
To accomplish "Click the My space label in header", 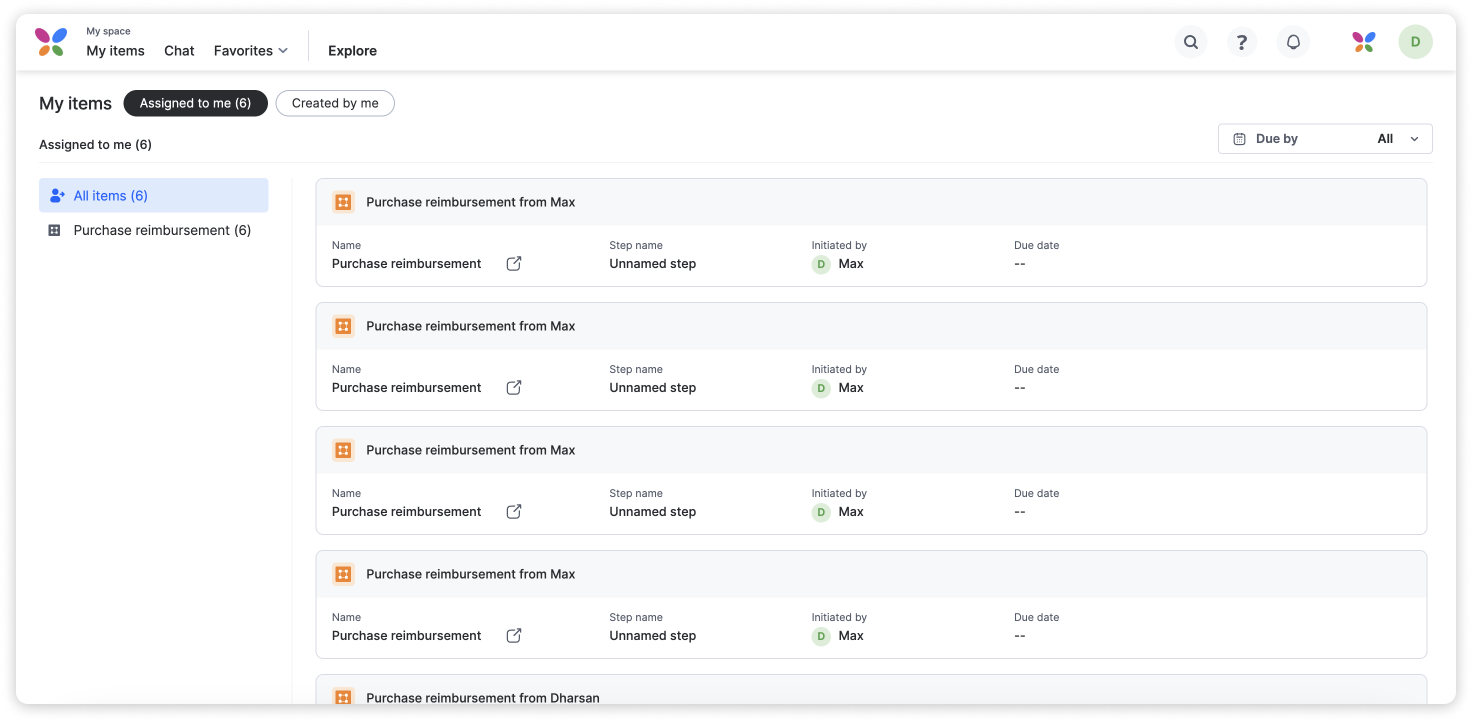I will 108,31.
